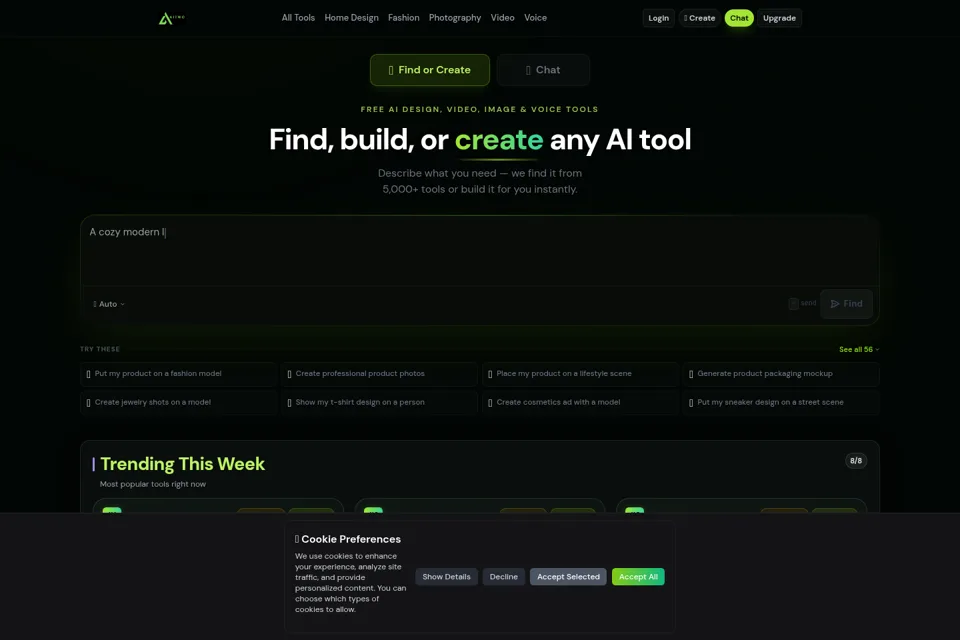The image size is (960, 640).
Task: Choose 'Create cosmetics ad with a model'
Action: [x=580, y=402]
